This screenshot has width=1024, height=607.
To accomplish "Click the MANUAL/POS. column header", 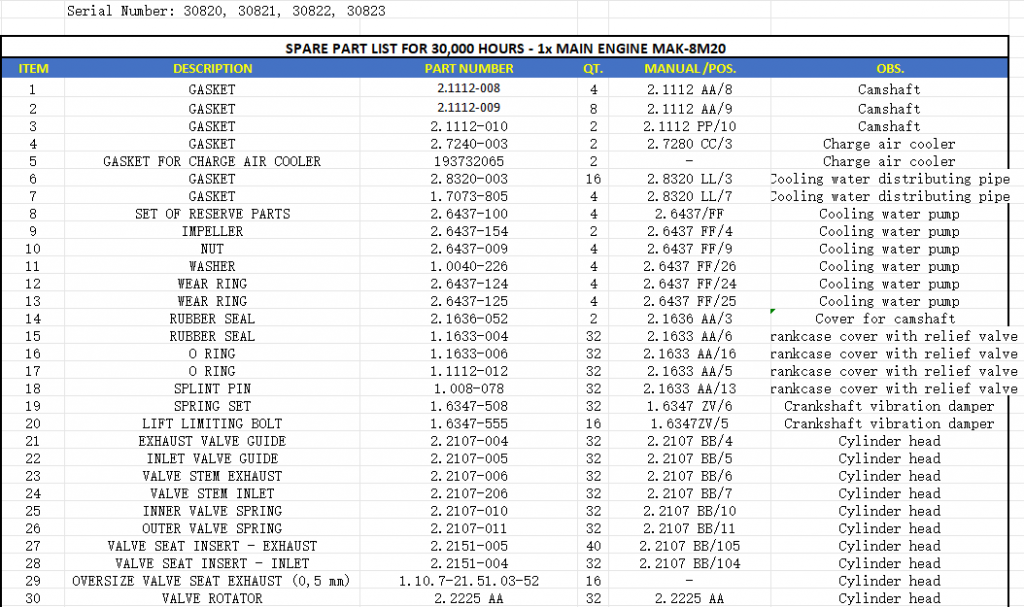I will pos(689,69).
